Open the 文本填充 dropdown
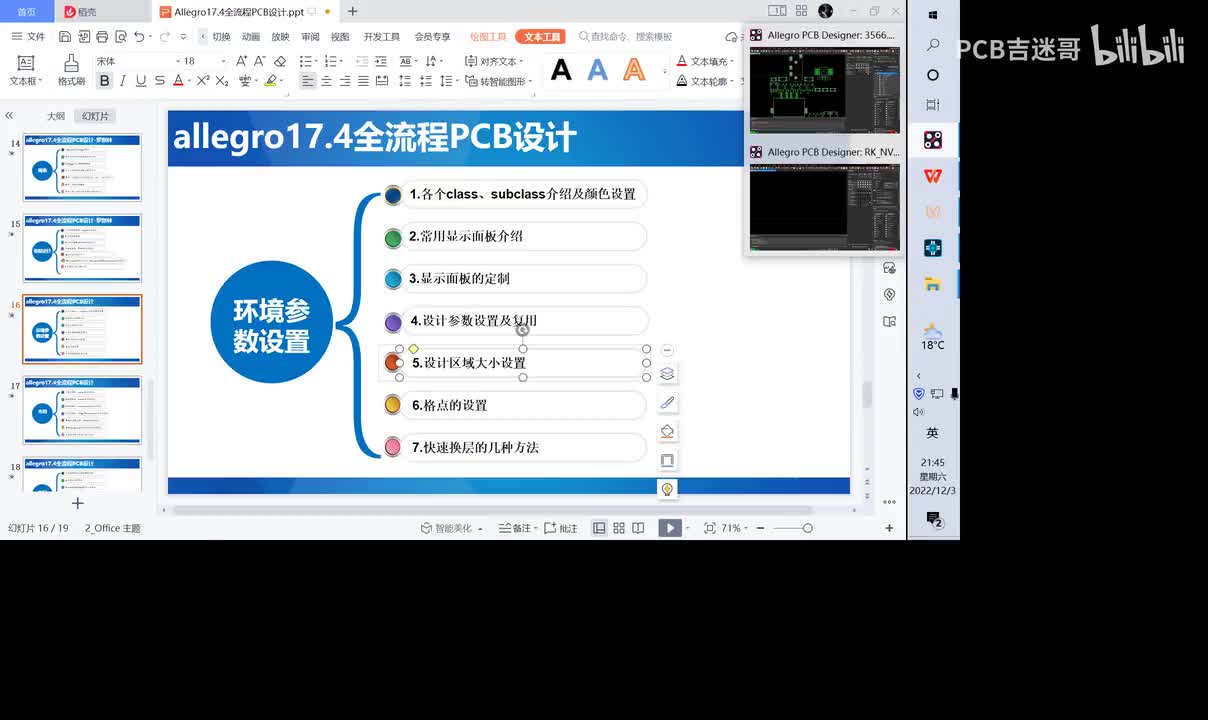The height and width of the screenshot is (720, 1208). [705, 61]
